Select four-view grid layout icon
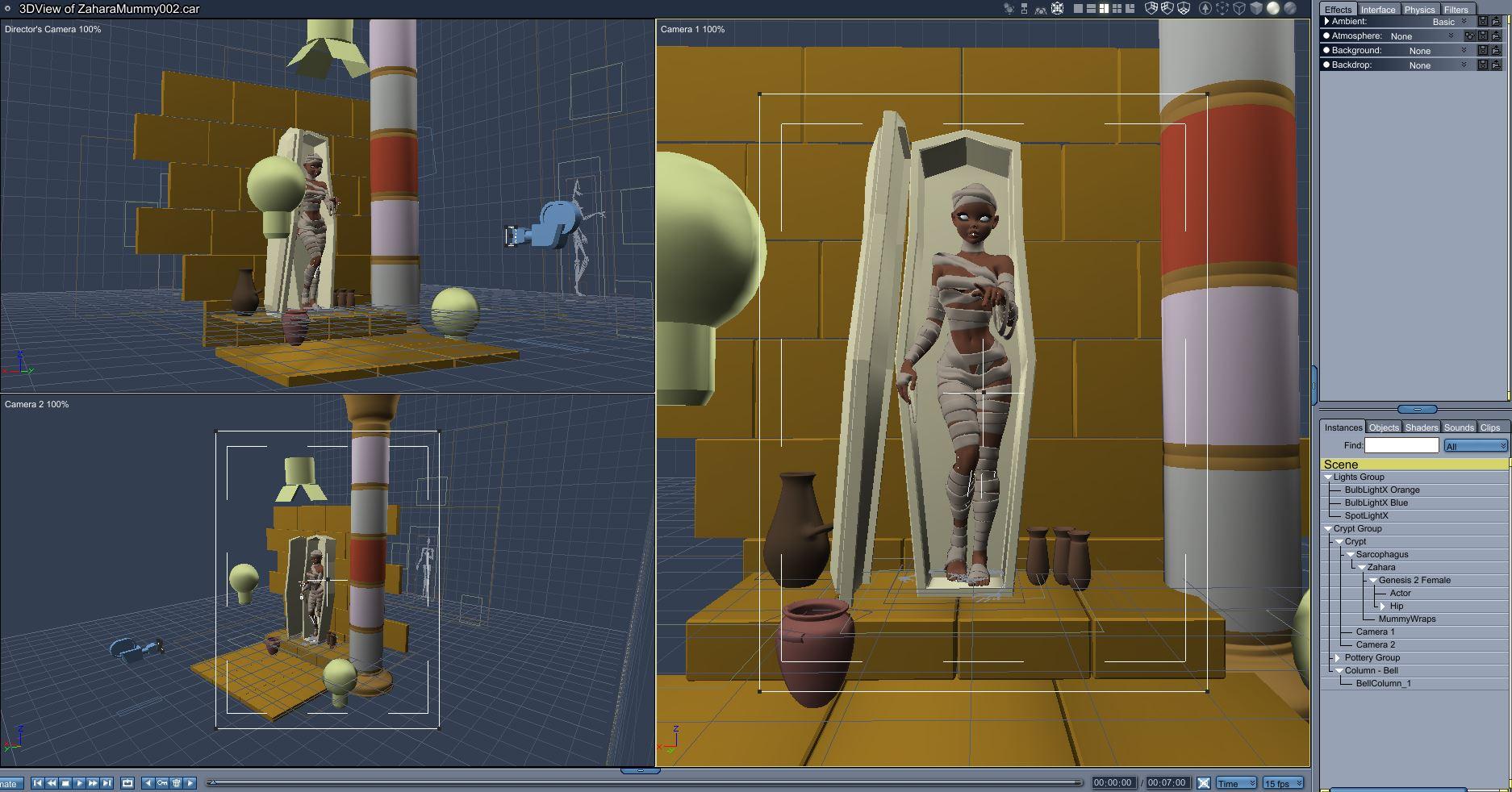1512x792 pixels. 1117,8
